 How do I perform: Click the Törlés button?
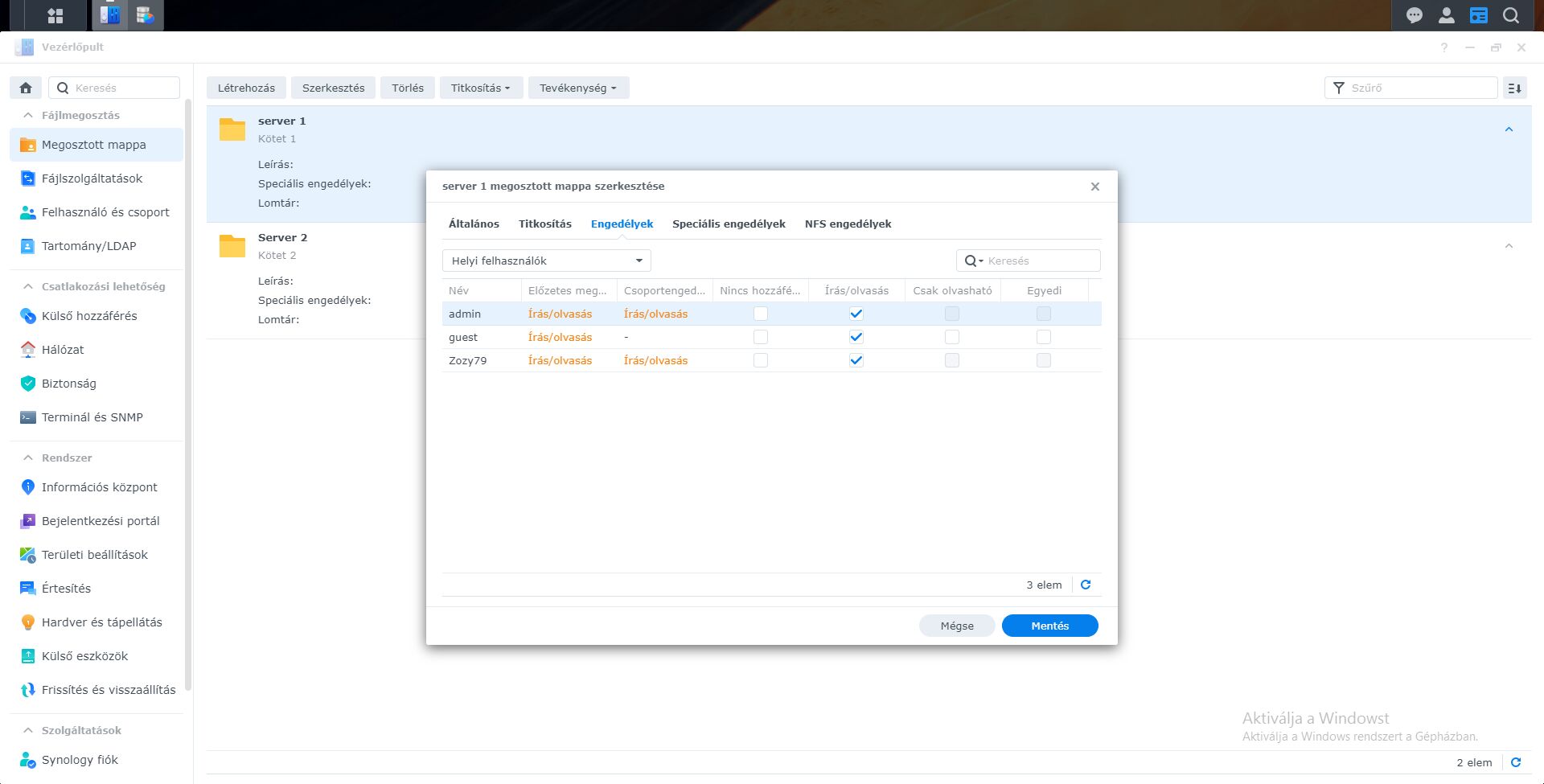(x=408, y=88)
